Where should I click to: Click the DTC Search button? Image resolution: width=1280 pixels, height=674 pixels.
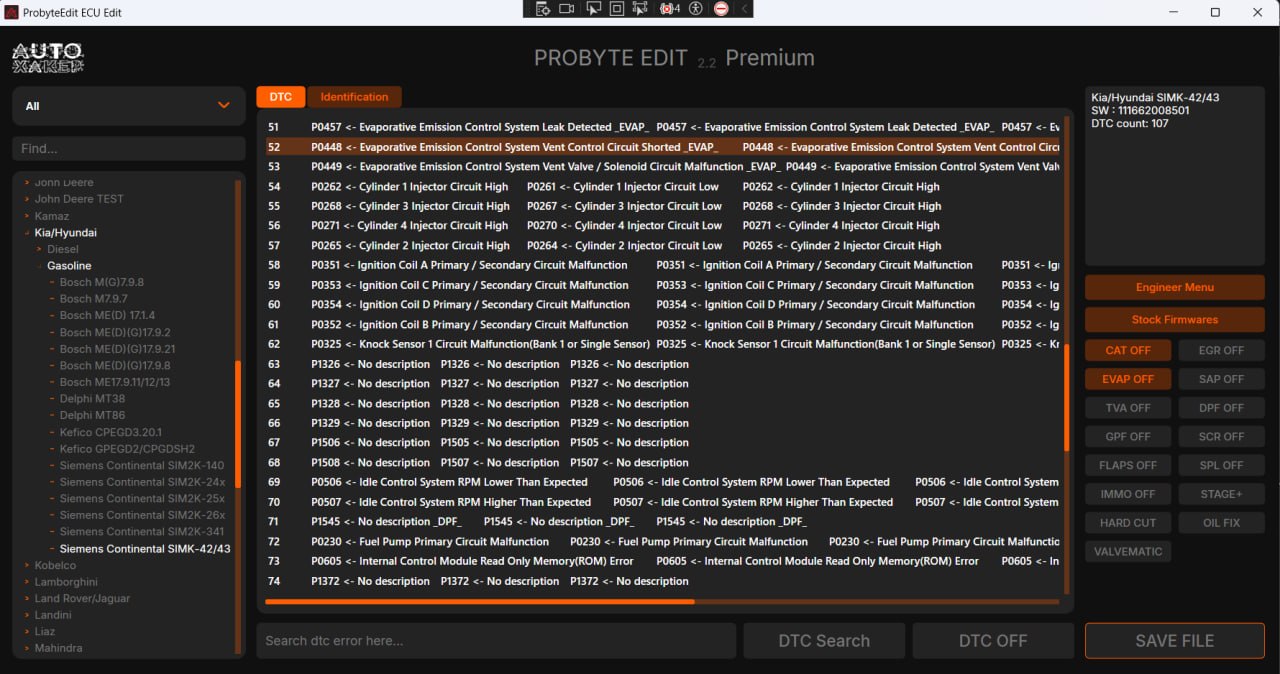(824, 641)
